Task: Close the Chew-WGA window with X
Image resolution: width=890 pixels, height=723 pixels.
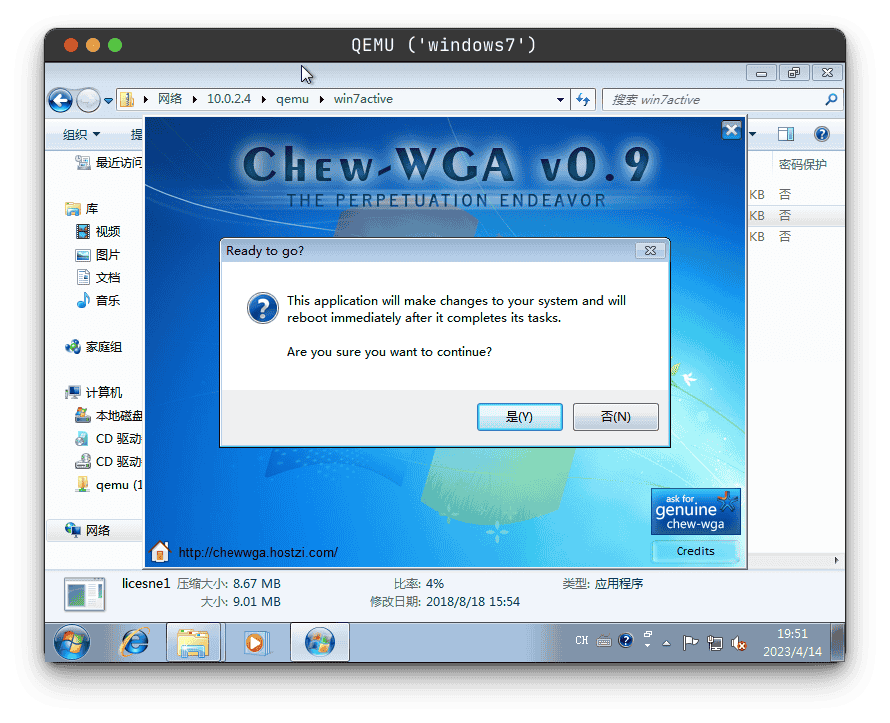Action: click(x=731, y=130)
